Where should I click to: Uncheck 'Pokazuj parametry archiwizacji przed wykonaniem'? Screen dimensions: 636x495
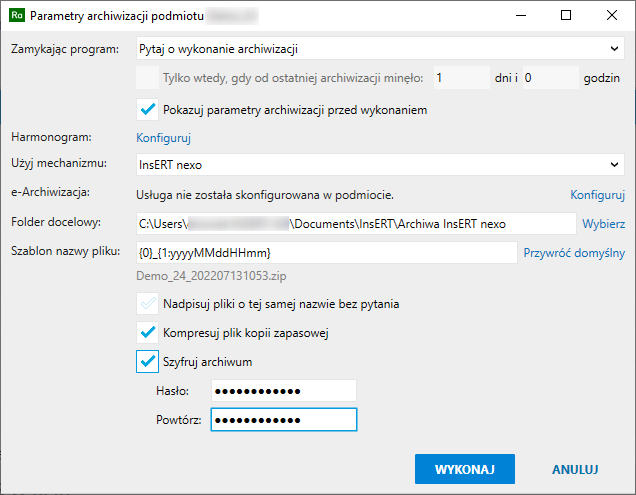148,110
